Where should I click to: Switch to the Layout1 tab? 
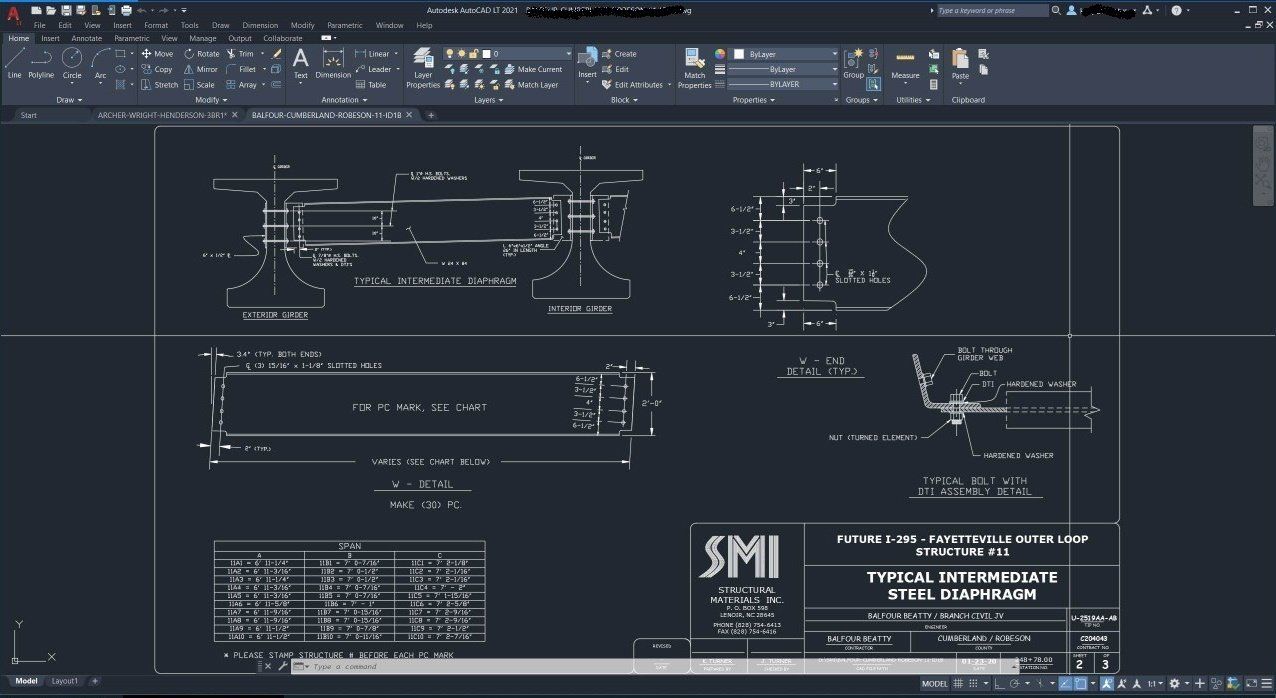click(64, 681)
